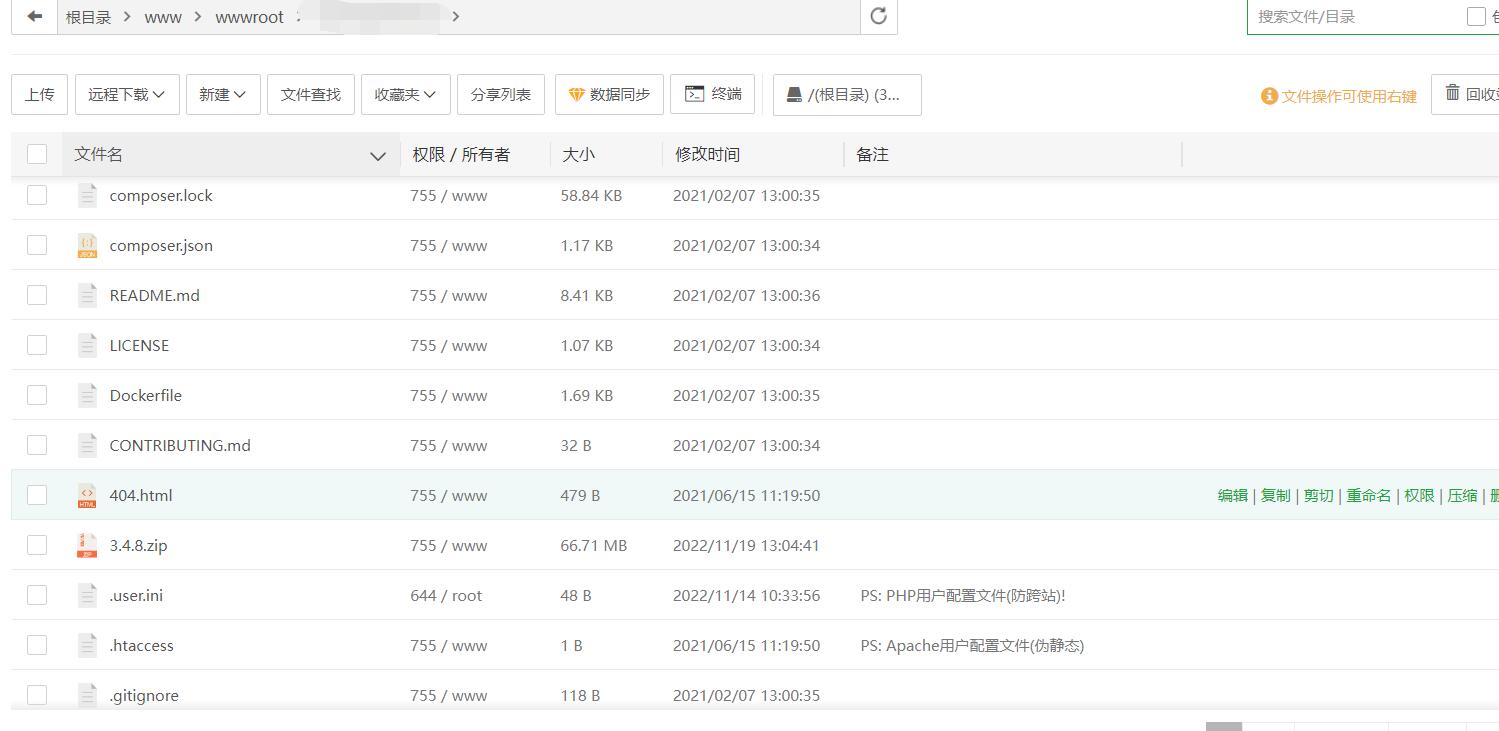Image resolution: width=1499 pixels, height=731 pixels.
Task: Click the .htaccess file icon
Action: [87, 645]
